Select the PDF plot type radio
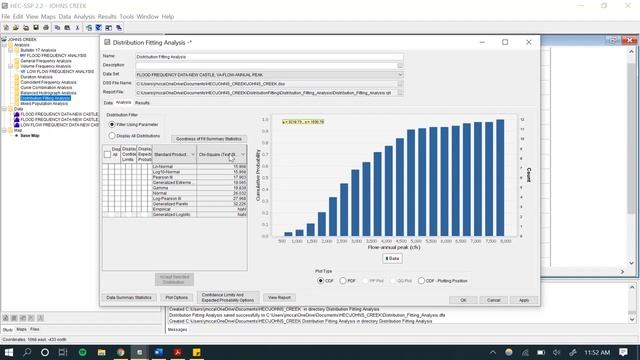Screen dimensions: 640x360 [343, 281]
